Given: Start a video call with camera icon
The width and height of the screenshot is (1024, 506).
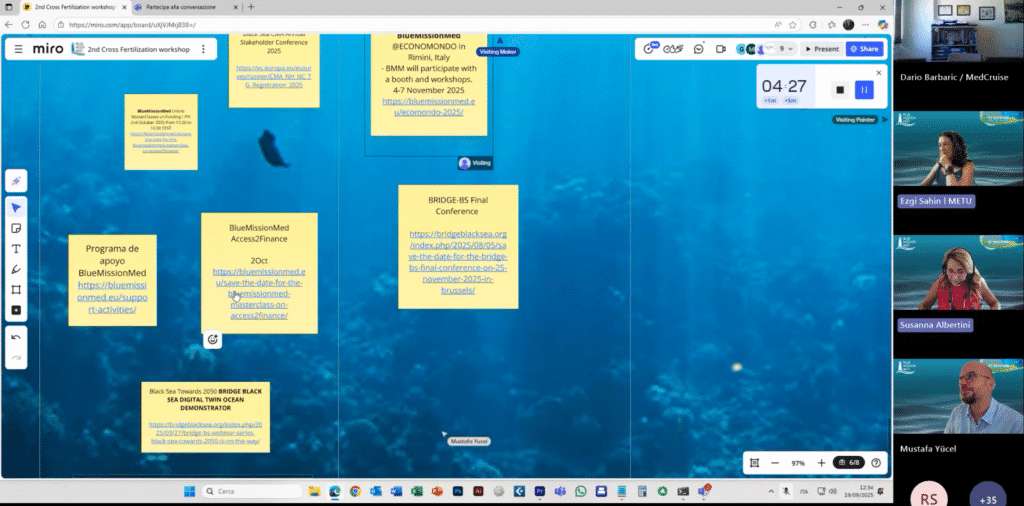Looking at the screenshot, I should tap(720, 48).
